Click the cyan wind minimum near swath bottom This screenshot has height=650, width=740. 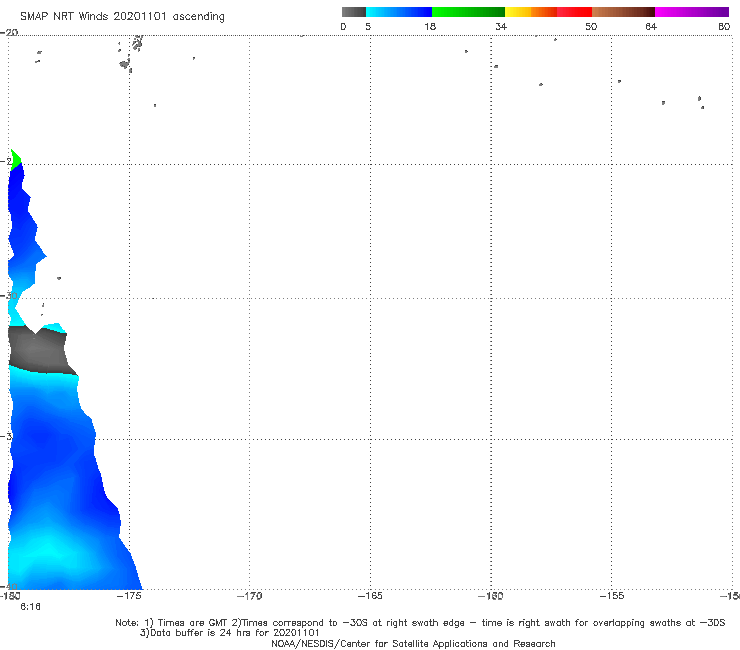47,552
